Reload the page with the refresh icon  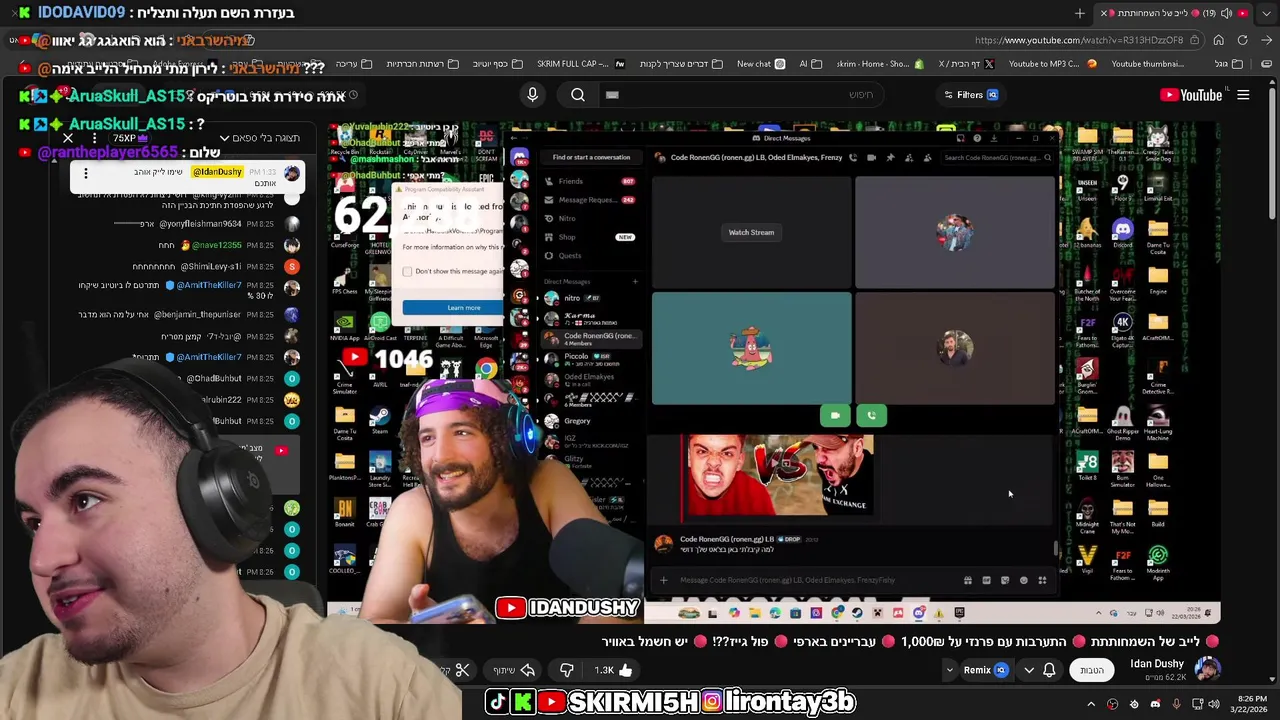coord(1242,40)
